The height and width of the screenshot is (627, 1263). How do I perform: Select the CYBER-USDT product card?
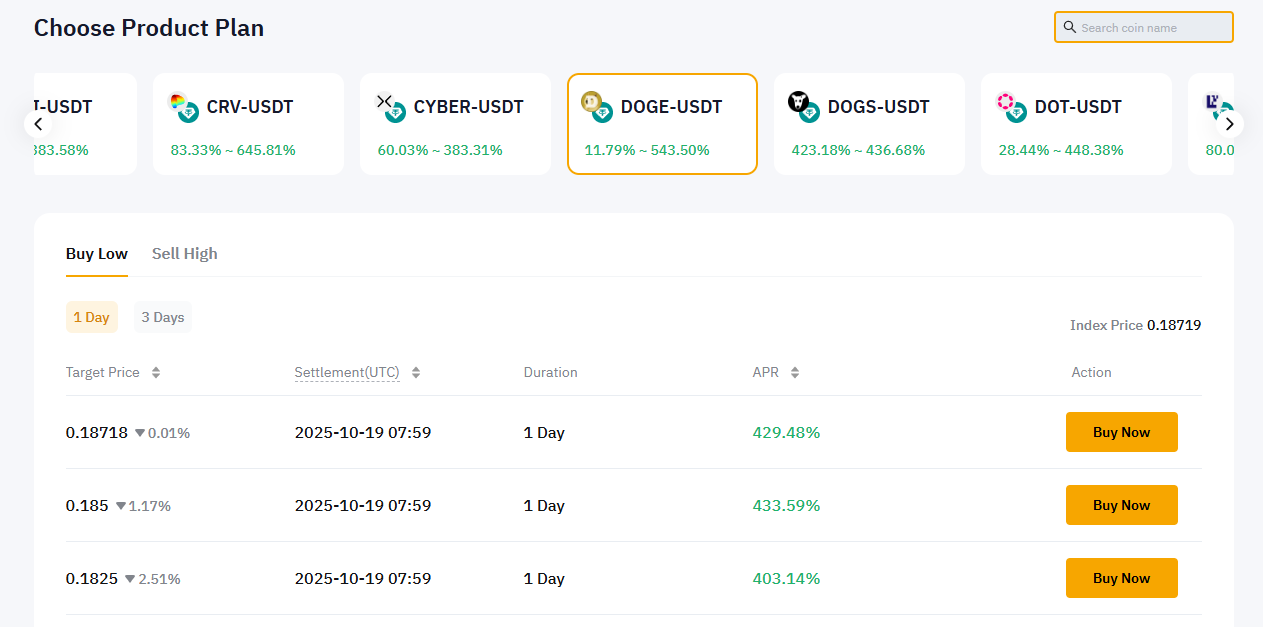455,124
